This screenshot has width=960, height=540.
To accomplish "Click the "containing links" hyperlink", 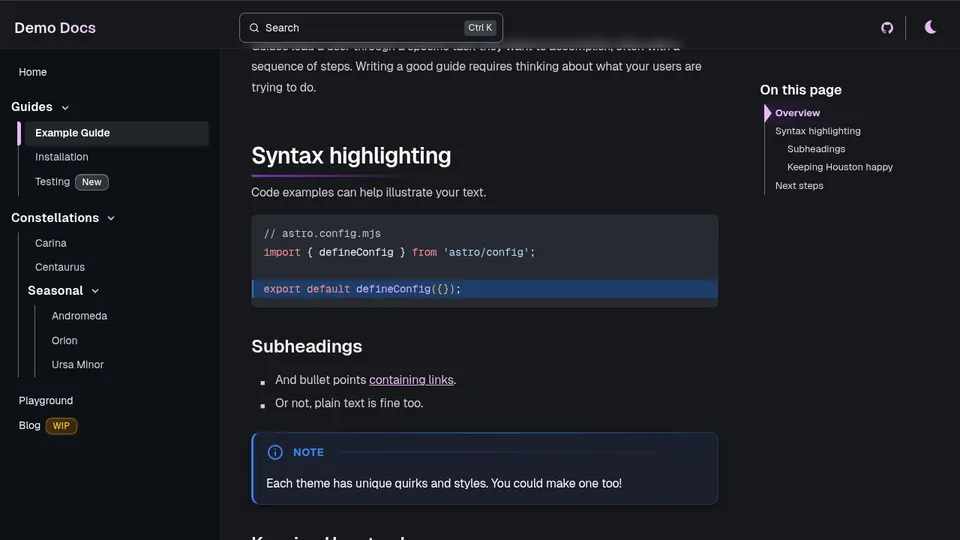I will (411, 380).
